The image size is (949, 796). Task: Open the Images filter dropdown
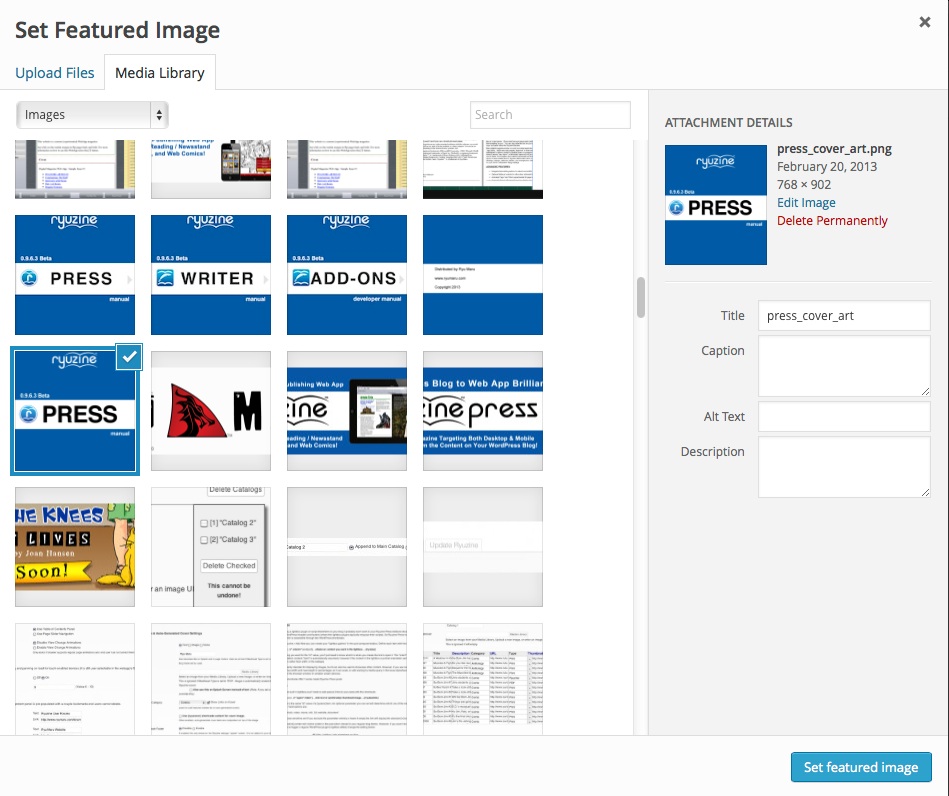[x=92, y=115]
